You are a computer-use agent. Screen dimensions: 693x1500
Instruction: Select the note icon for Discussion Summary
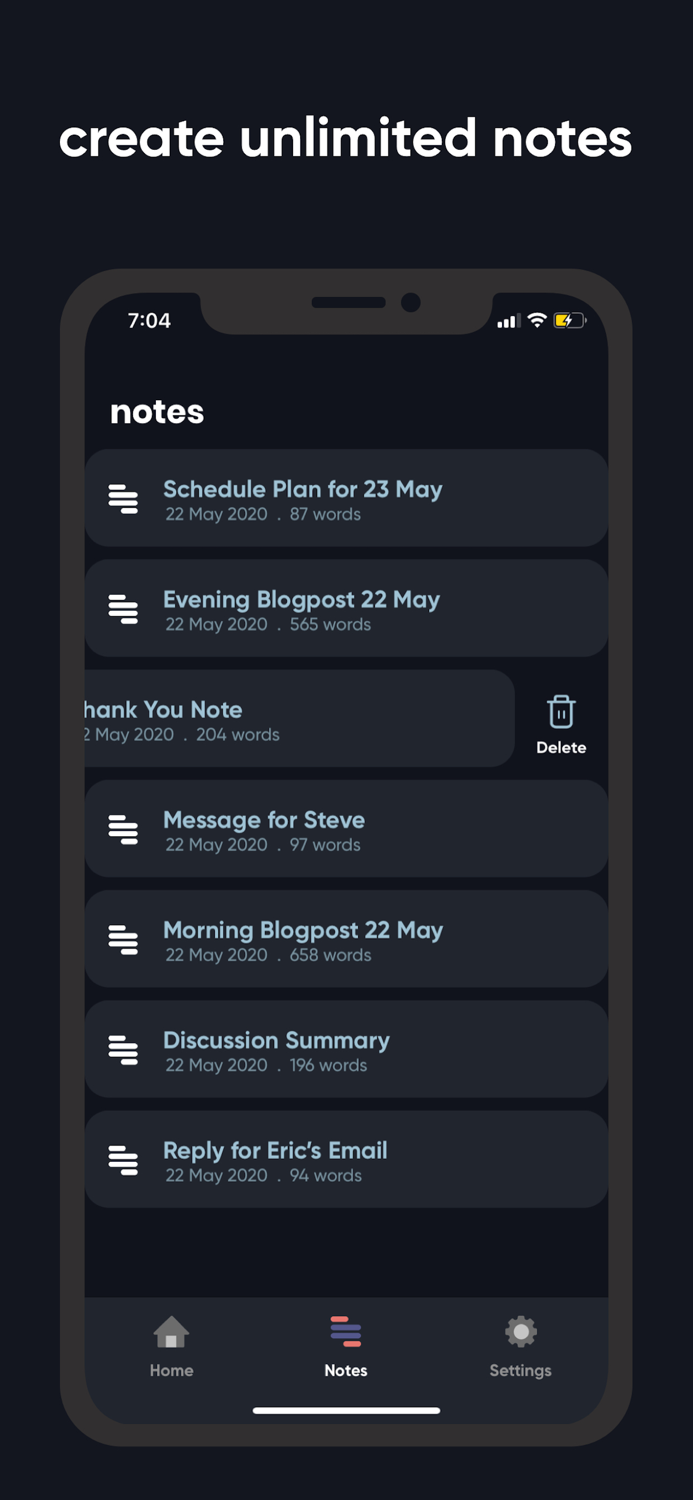point(124,1049)
